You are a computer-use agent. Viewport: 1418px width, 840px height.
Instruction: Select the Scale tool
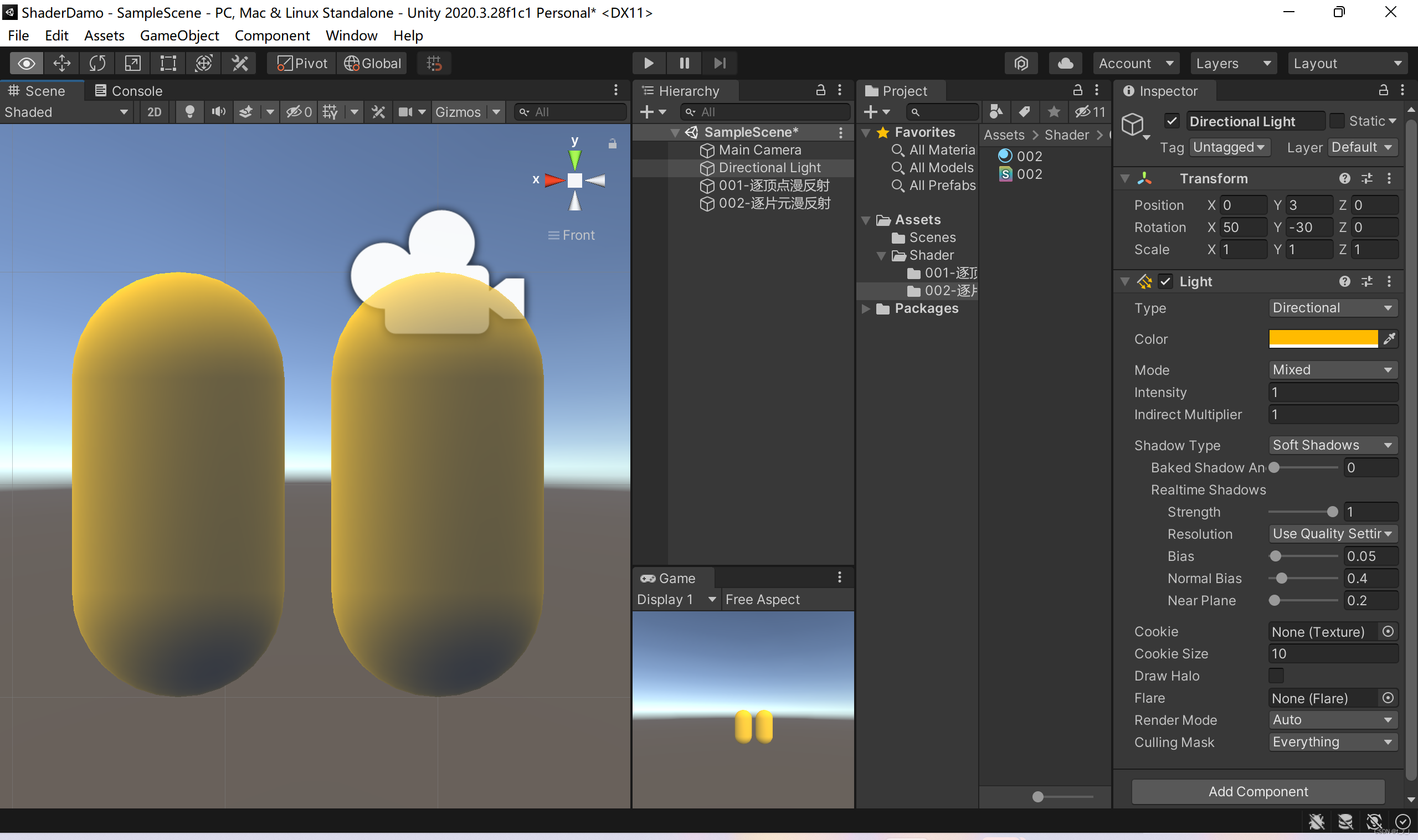(x=132, y=63)
